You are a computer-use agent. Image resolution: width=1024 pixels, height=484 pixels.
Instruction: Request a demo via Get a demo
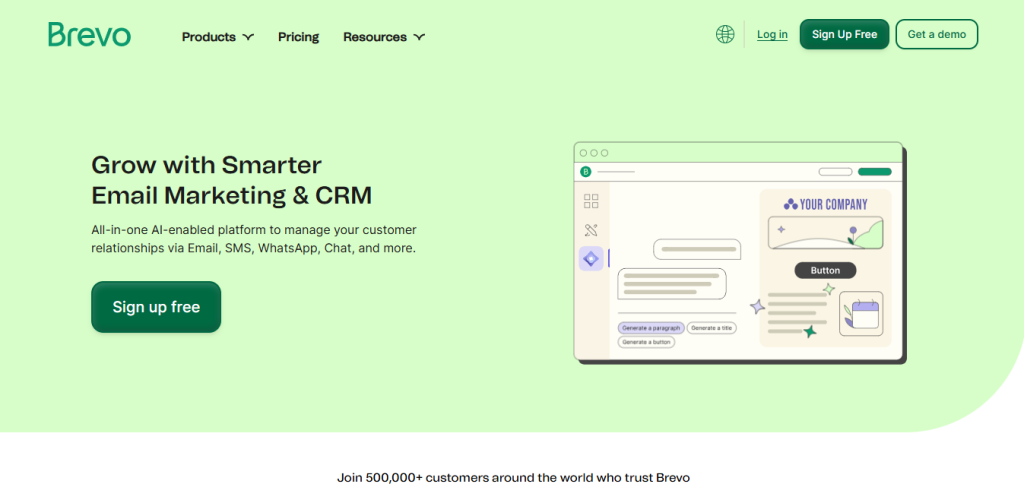point(936,34)
